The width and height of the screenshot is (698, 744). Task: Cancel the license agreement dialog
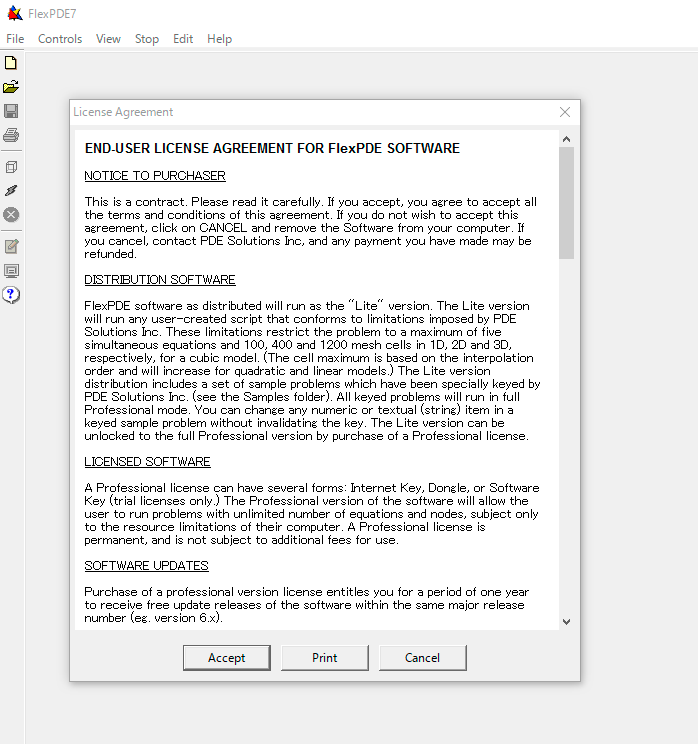[x=422, y=657]
